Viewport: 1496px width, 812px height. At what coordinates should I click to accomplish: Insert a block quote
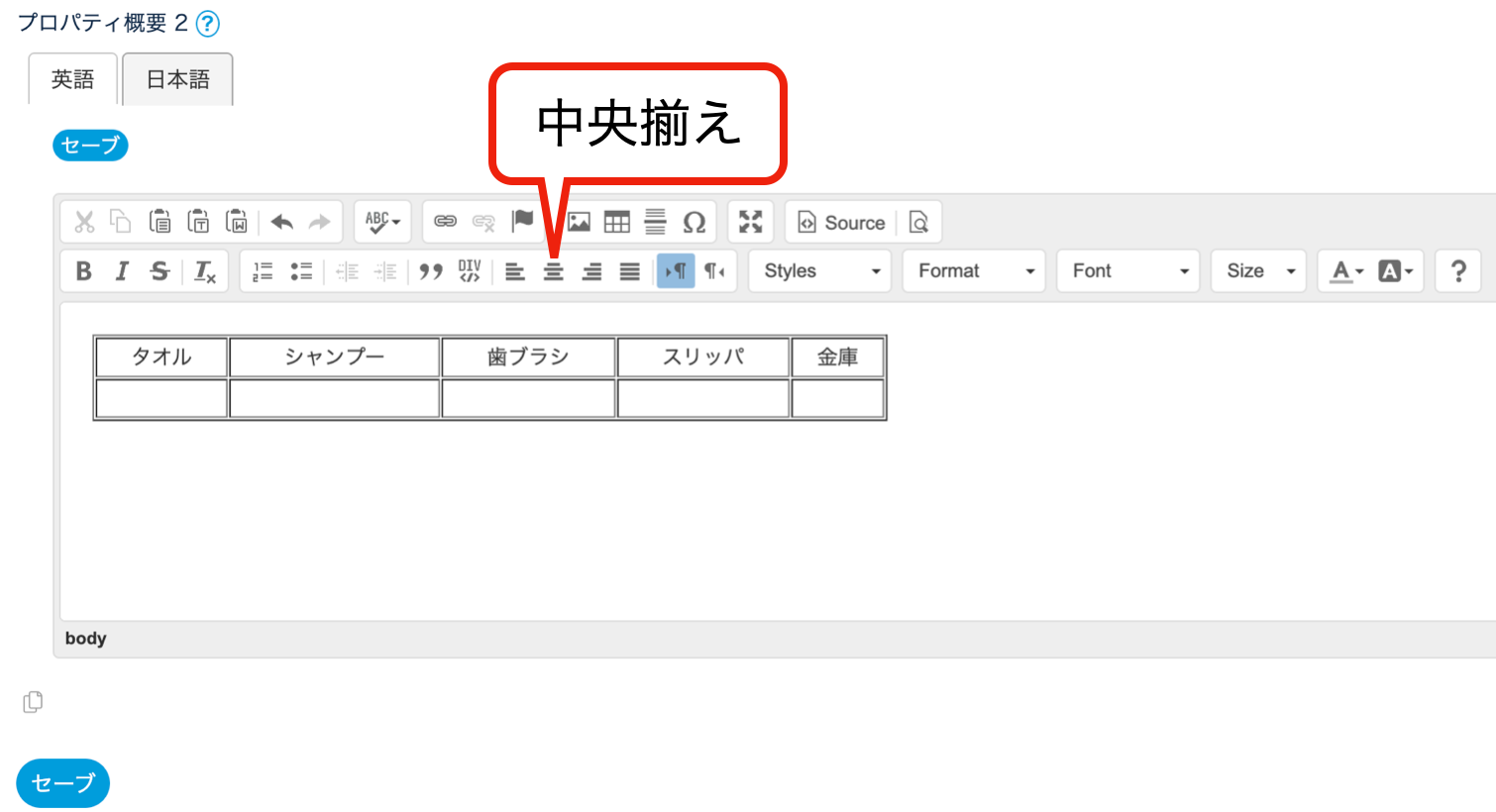430,271
